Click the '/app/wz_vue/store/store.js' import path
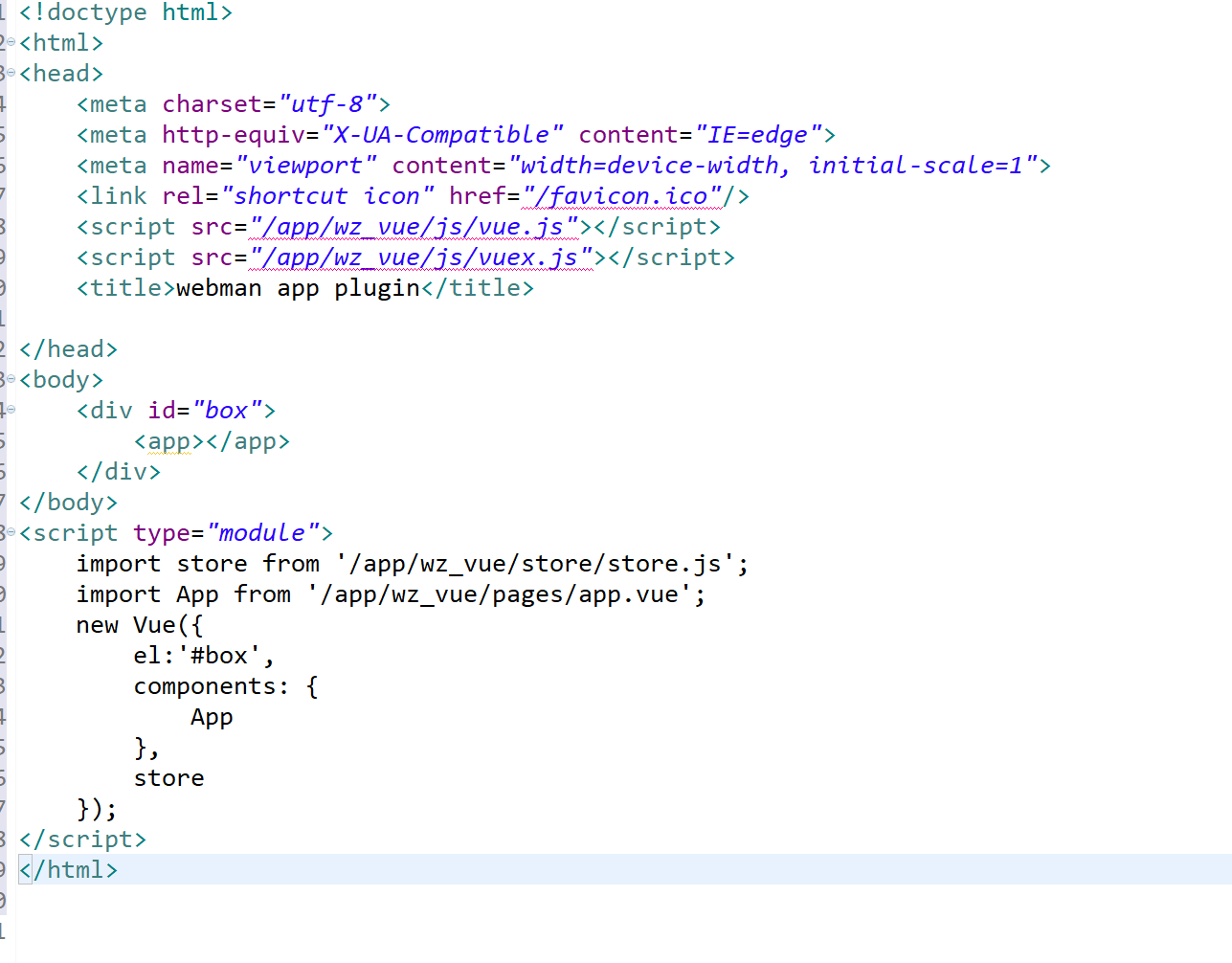 [534, 564]
